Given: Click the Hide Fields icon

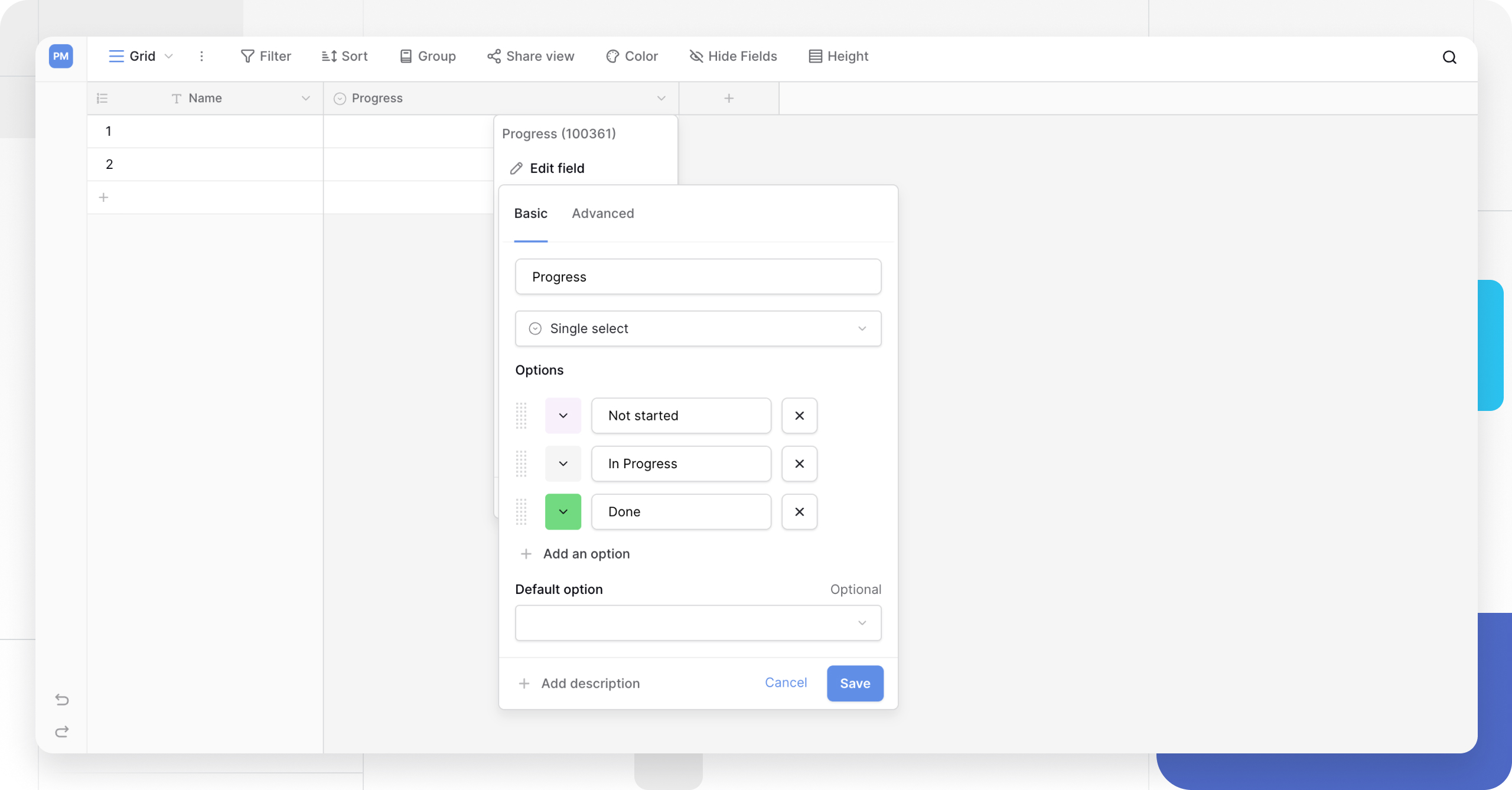Looking at the screenshot, I should pos(696,56).
